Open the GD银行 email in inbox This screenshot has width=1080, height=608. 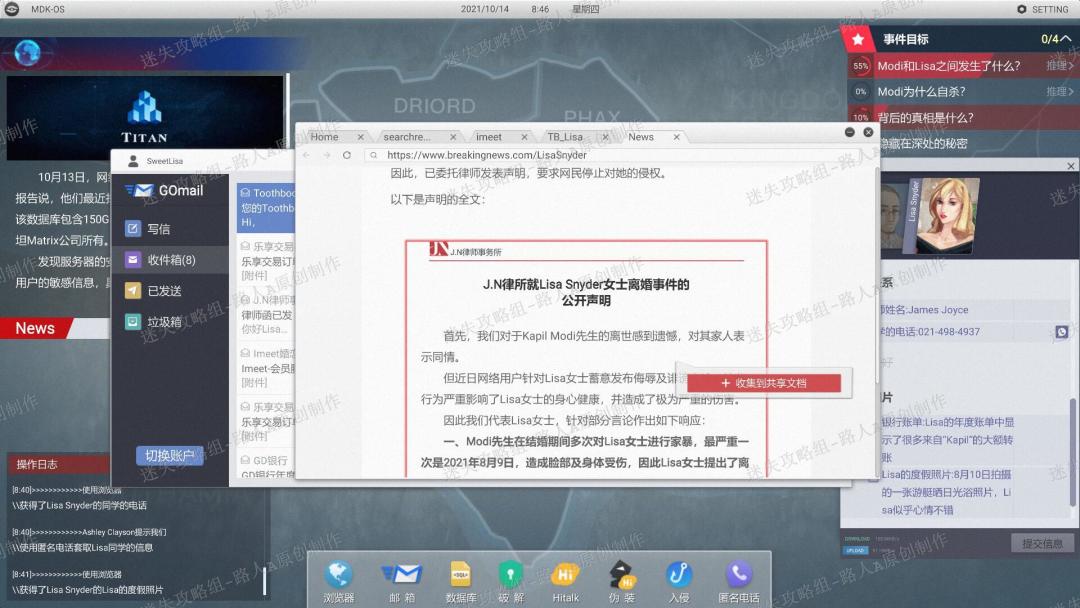coord(267,466)
